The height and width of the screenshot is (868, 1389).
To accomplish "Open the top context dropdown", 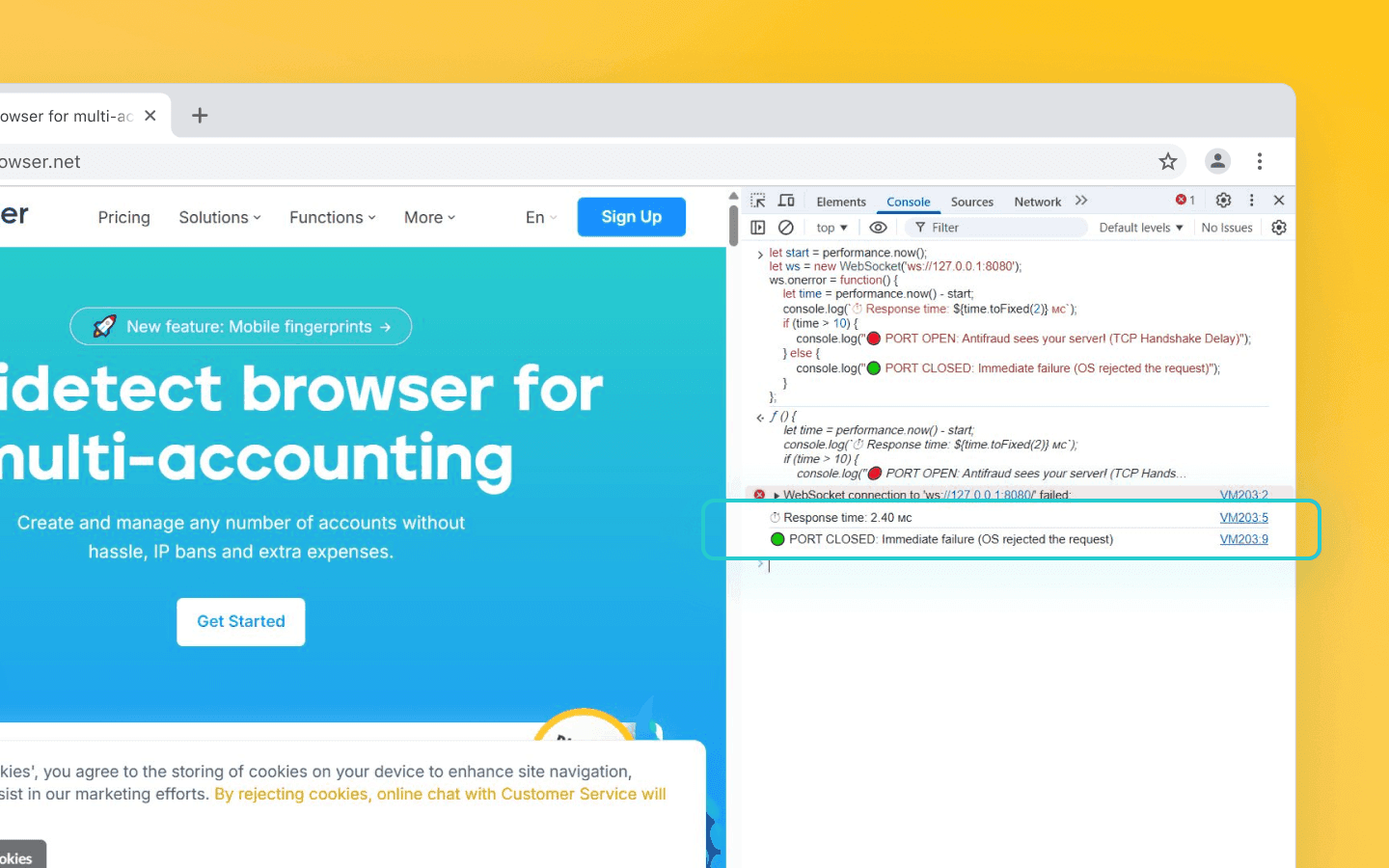I will tap(831, 228).
